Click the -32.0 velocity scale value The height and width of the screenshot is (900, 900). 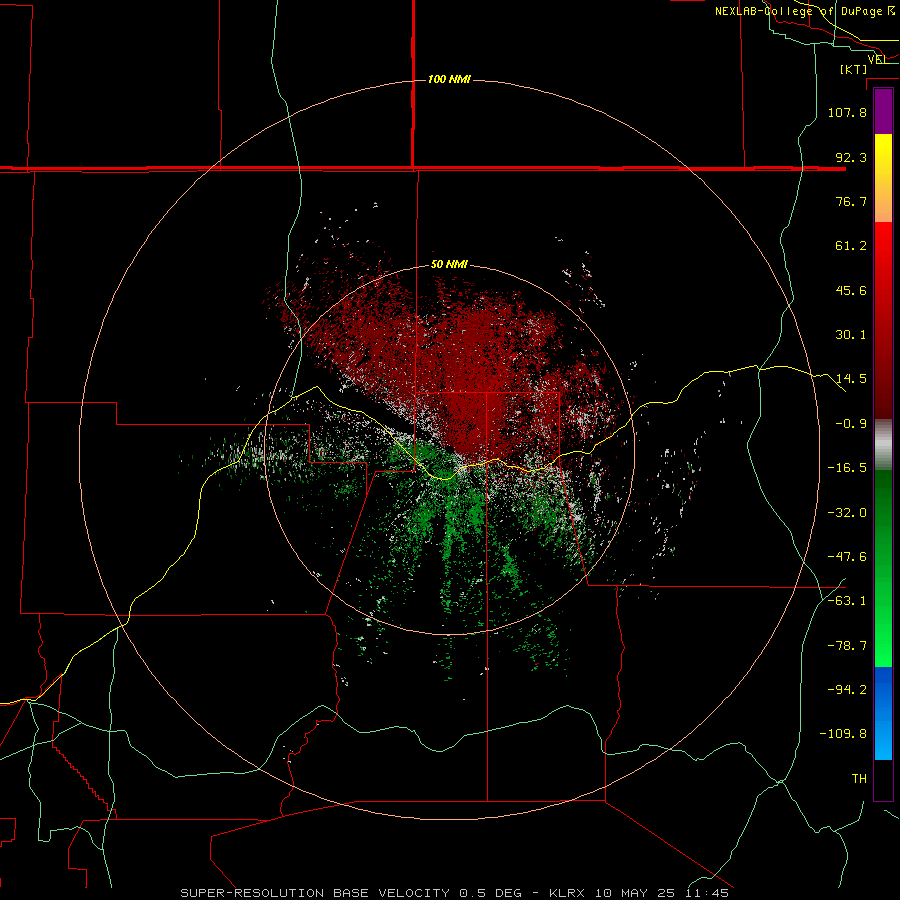pos(847,513)
